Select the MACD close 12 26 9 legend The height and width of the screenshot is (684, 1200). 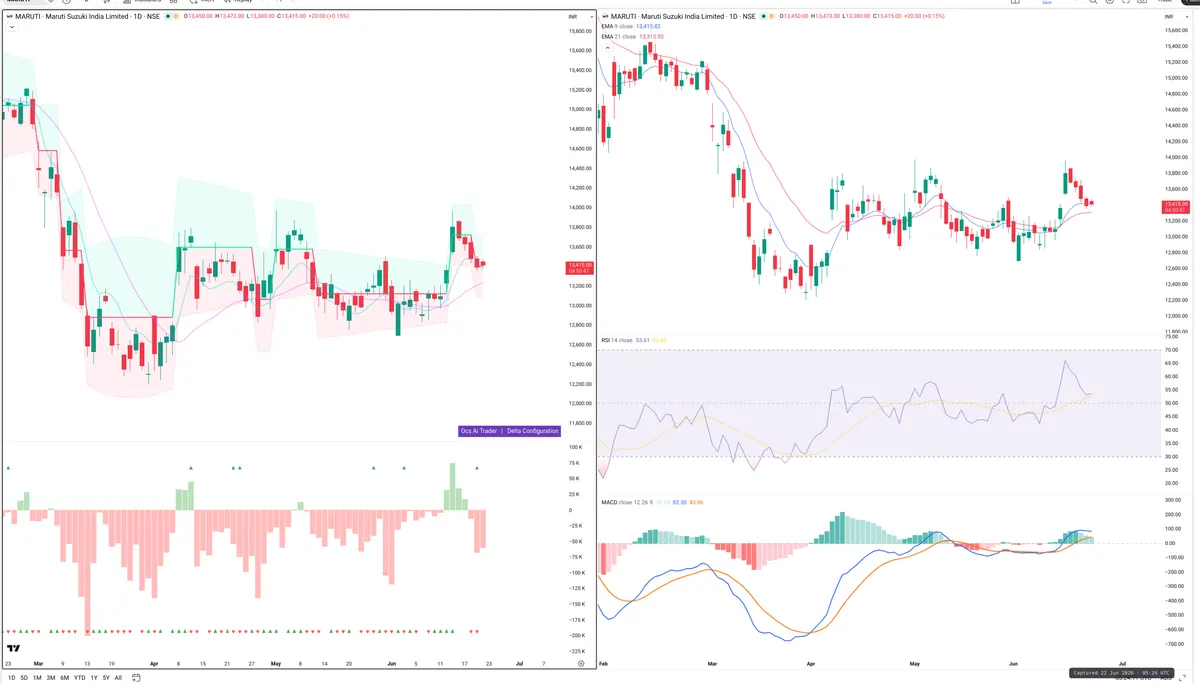tap(628, 502)
